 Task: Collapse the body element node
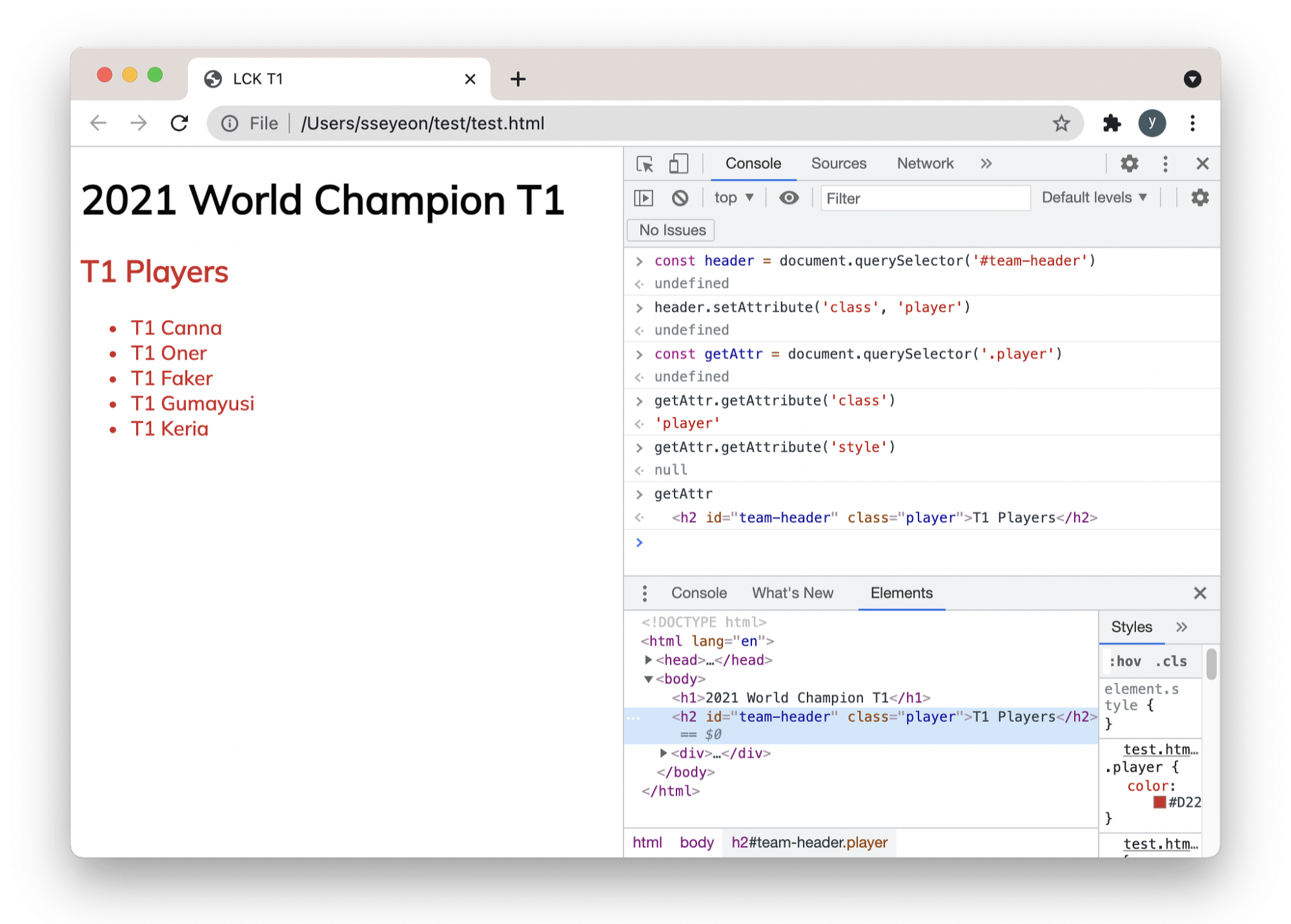[x=648, y=679]
